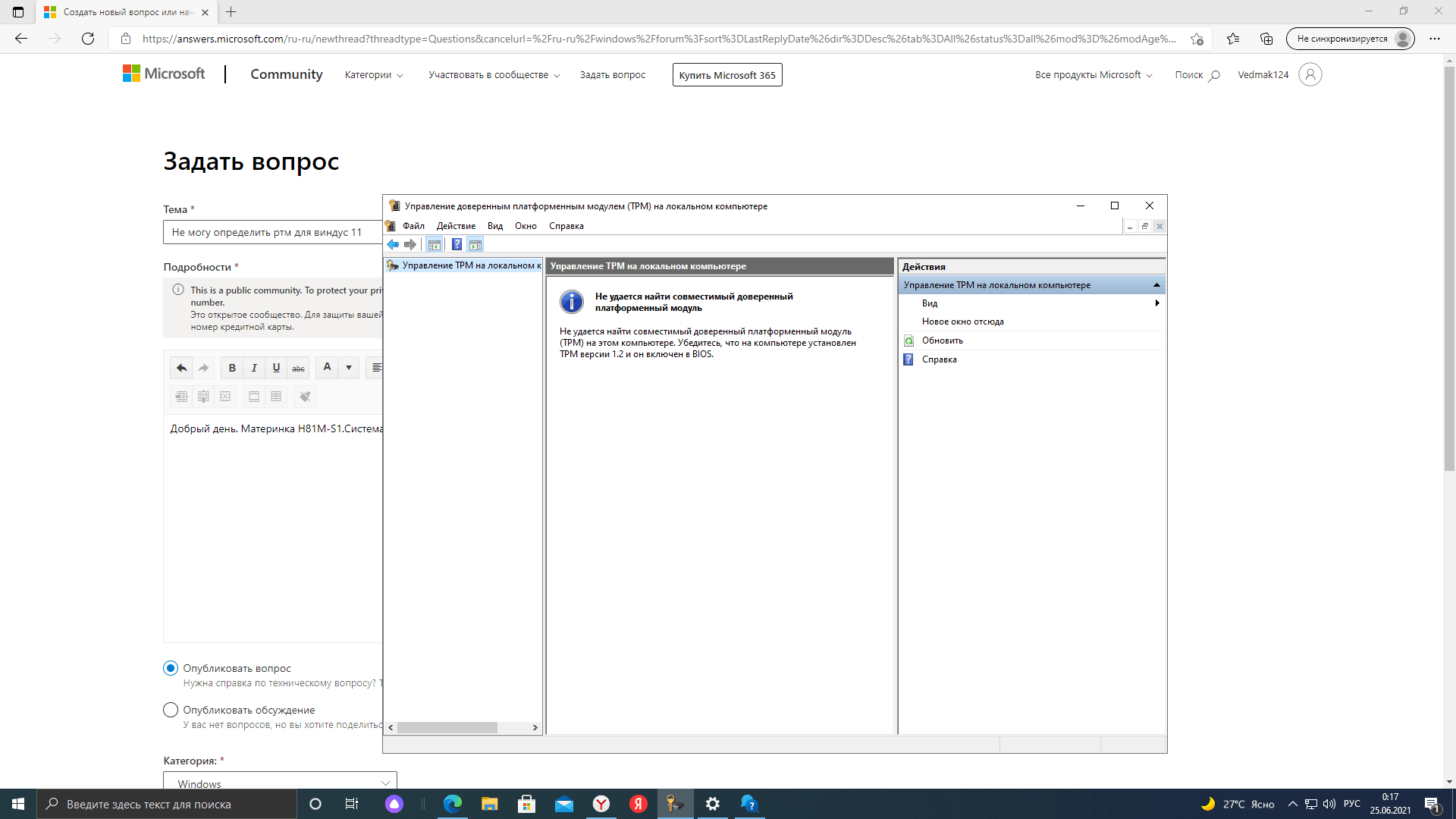Image resolution: width=1456 pixels, height=819 pixels.
Task: Click browser address bar URL
Action: pos(659,39)
